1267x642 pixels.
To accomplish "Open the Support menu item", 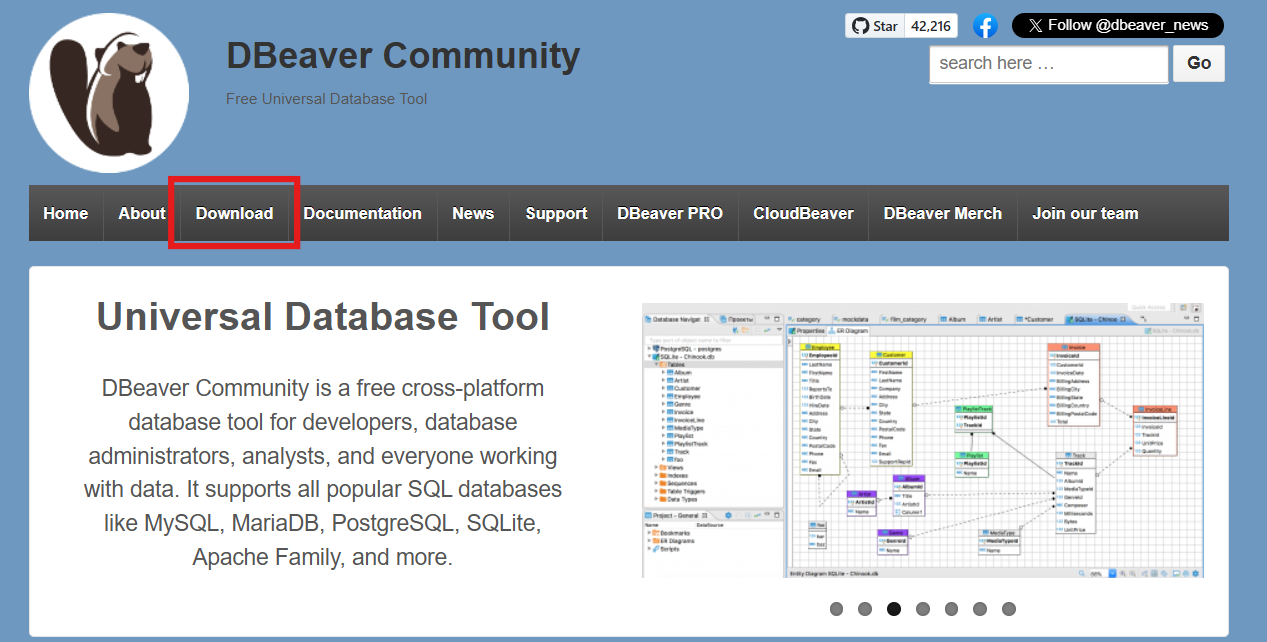I will click(556, 213).
